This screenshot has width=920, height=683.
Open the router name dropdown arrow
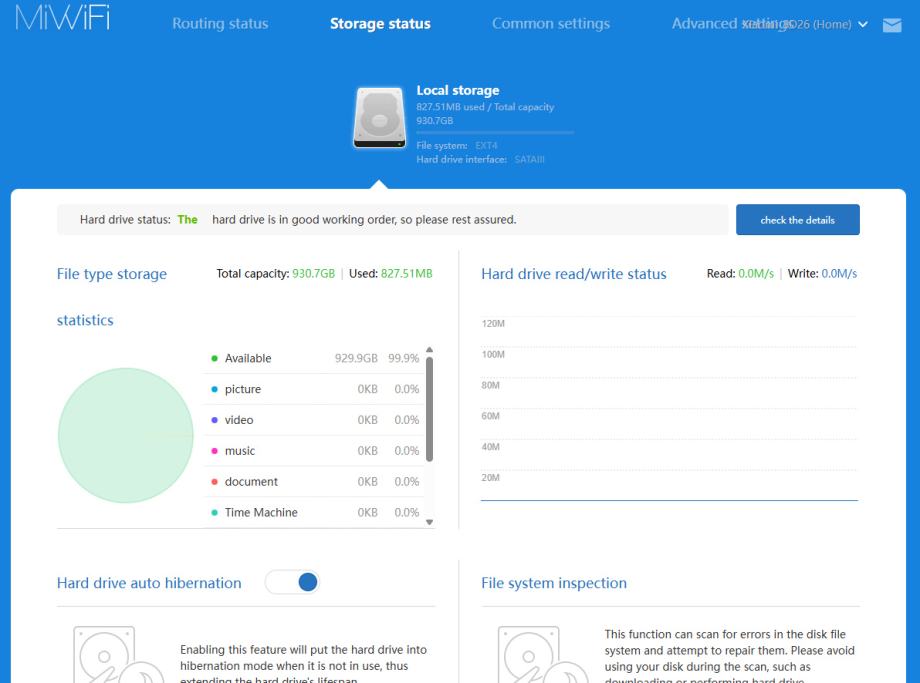click(863, 24)
